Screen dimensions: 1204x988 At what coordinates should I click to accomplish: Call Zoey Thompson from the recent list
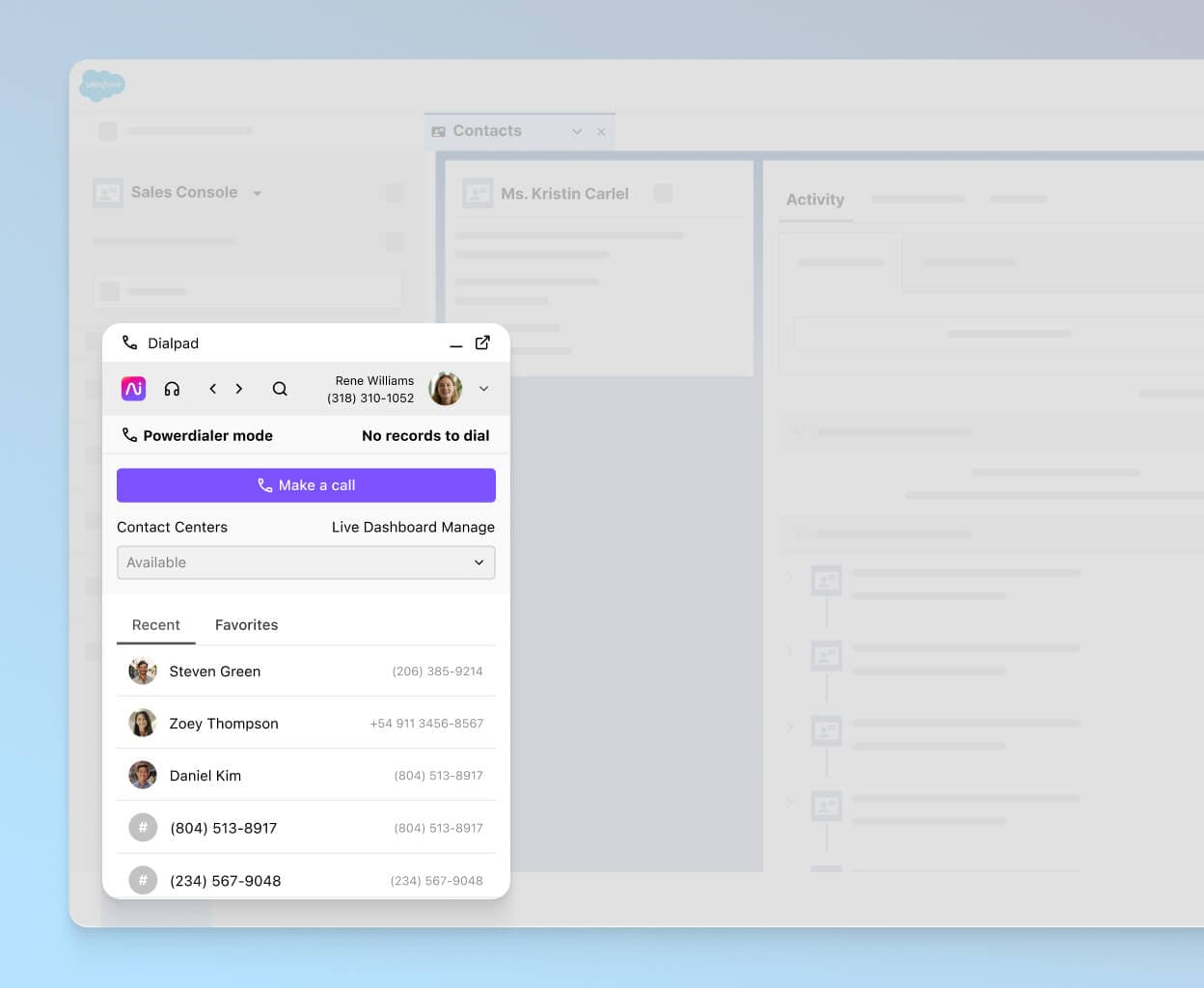[x=224, y=723]
